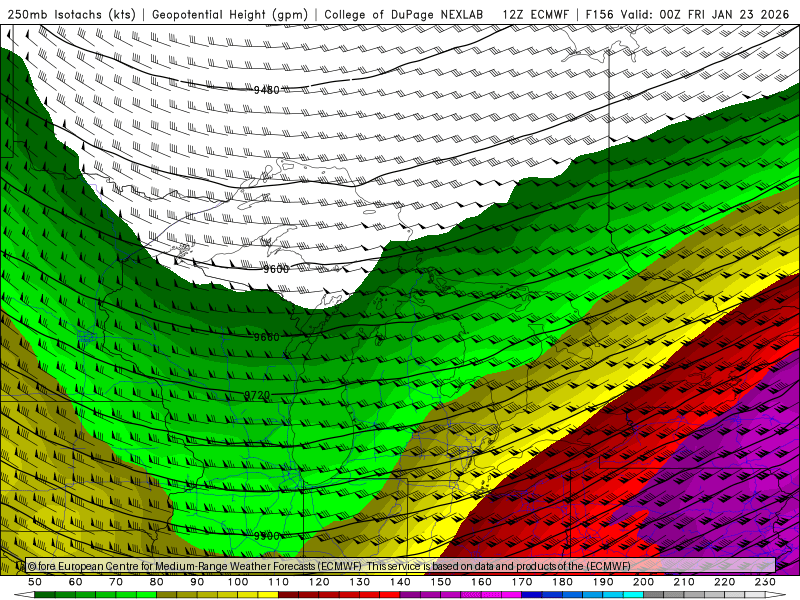This screenshot has width=800, height=600.
Task: Click the 60 kts legend value
Action: pyautogui.click(x=75, y=582)
